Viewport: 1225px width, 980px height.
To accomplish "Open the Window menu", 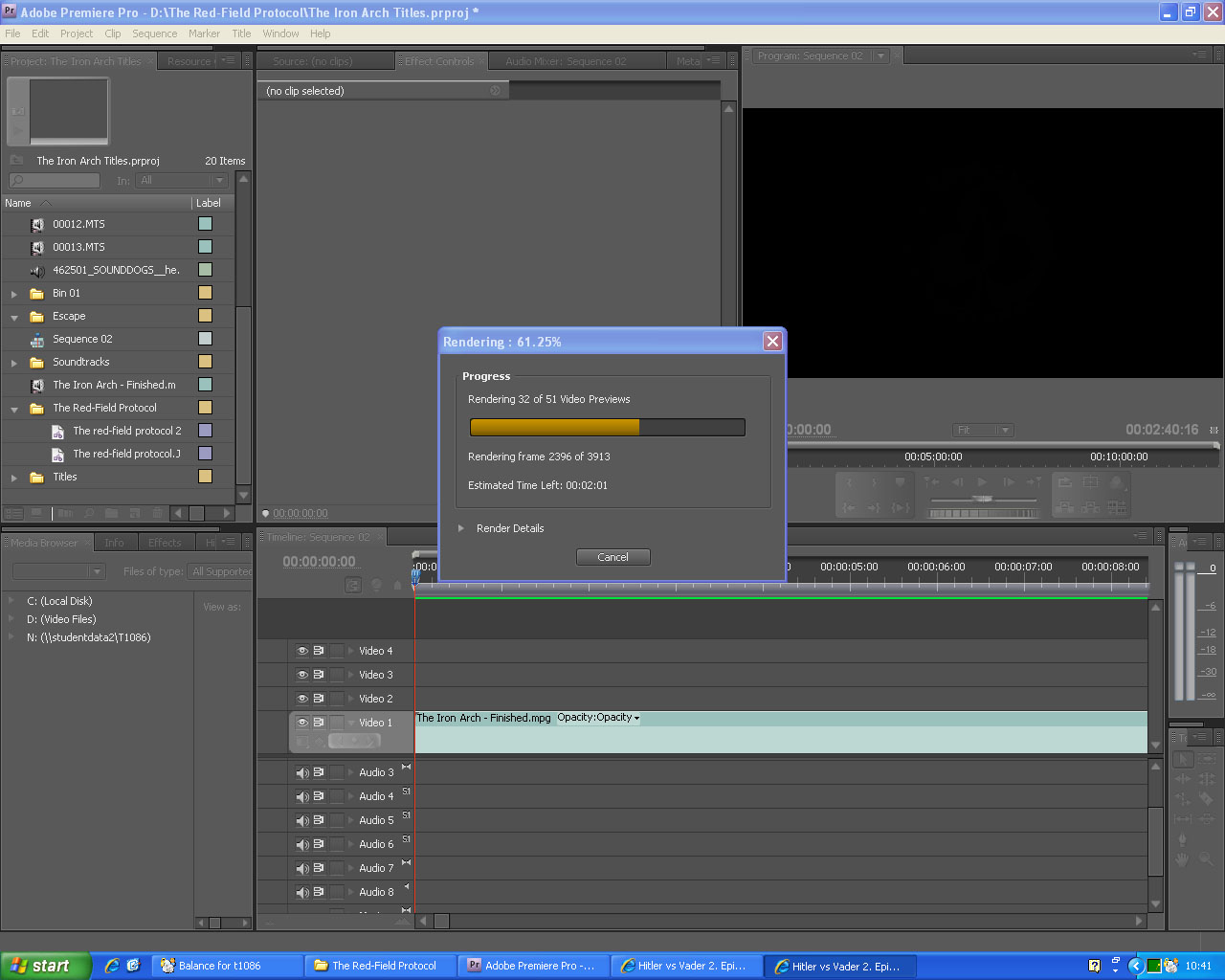I will click(x=280, y=33).
